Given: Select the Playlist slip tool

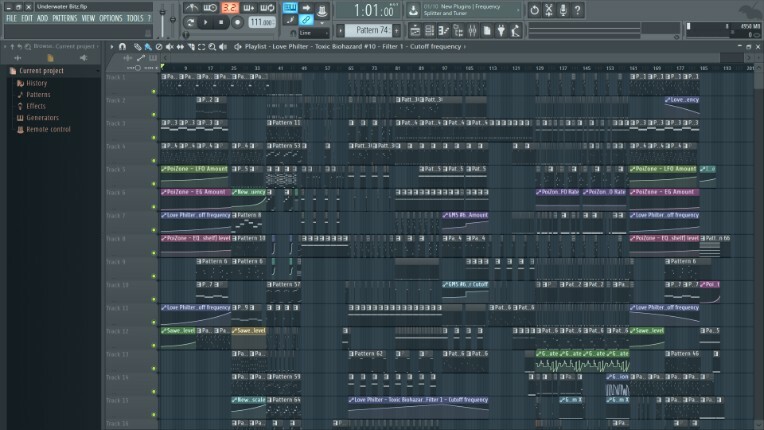Looking at the screenshot, I should tap(180, 47).
